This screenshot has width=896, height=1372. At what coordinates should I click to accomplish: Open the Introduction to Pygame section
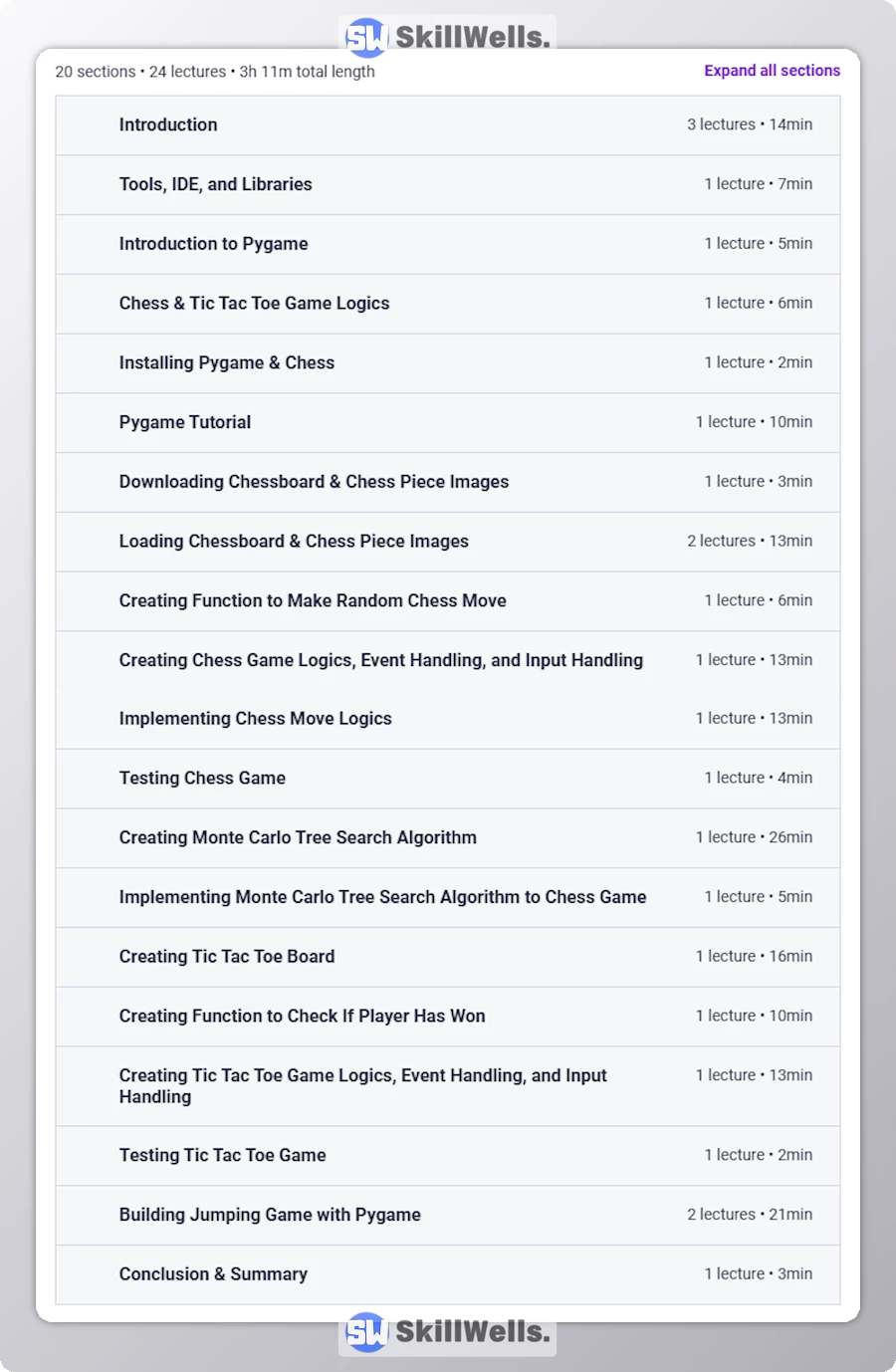pyautogui.click(x=213, y=244)
